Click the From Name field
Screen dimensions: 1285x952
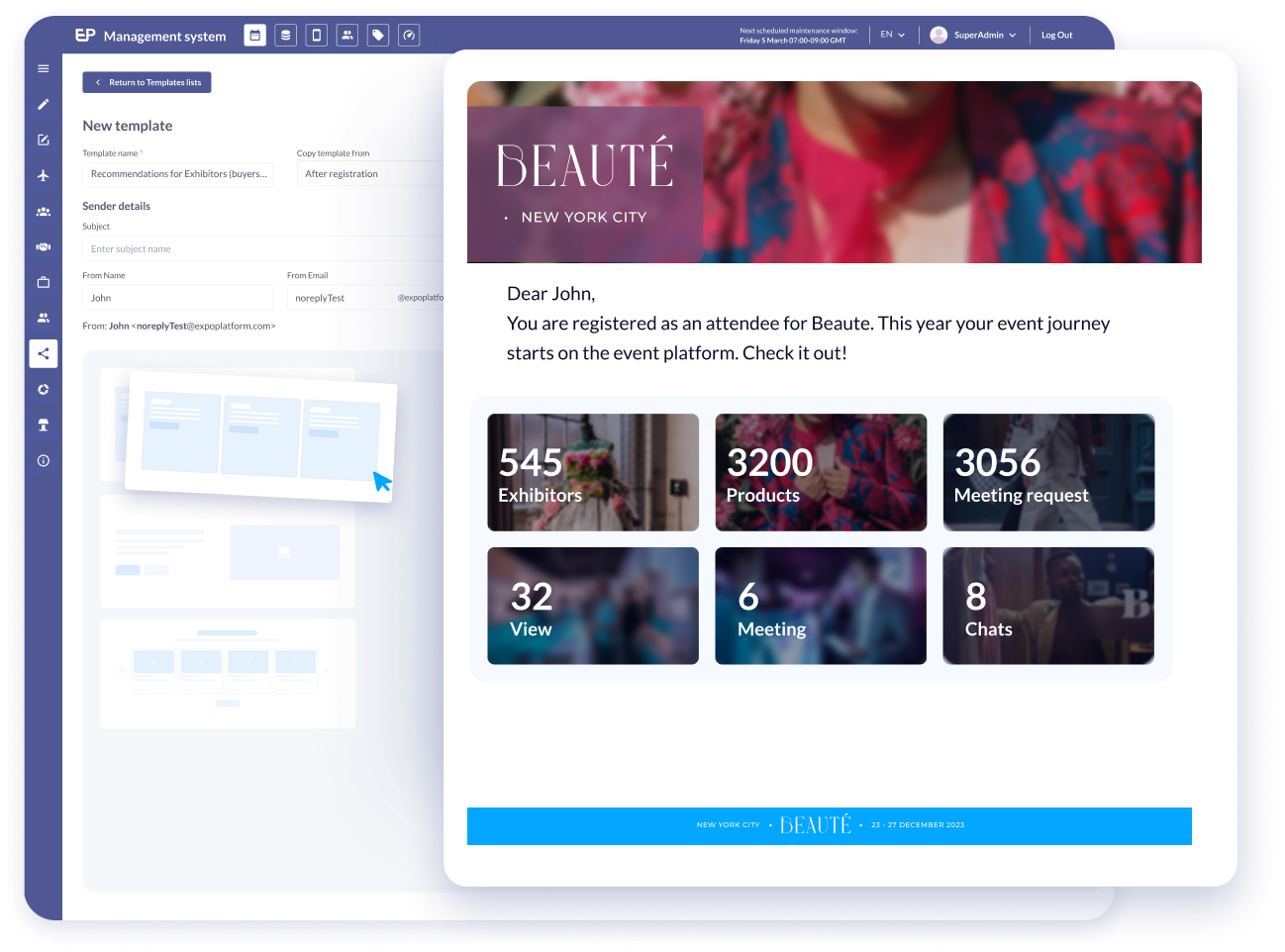[x=177, y=298]
